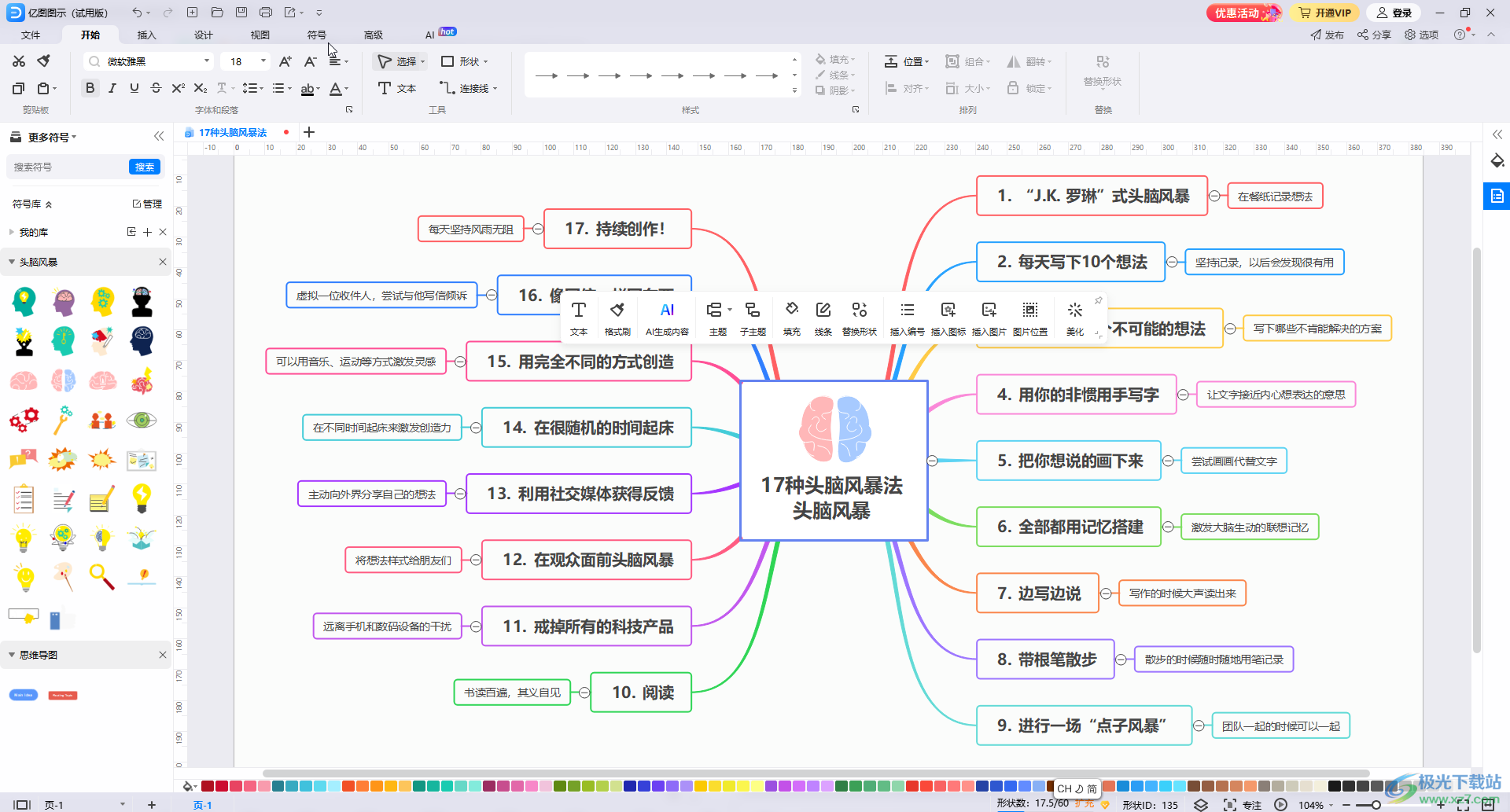Viewport: 1510px width, 812px height.
Task: Toggle italic formatting
Action: [x=112, y=88]
